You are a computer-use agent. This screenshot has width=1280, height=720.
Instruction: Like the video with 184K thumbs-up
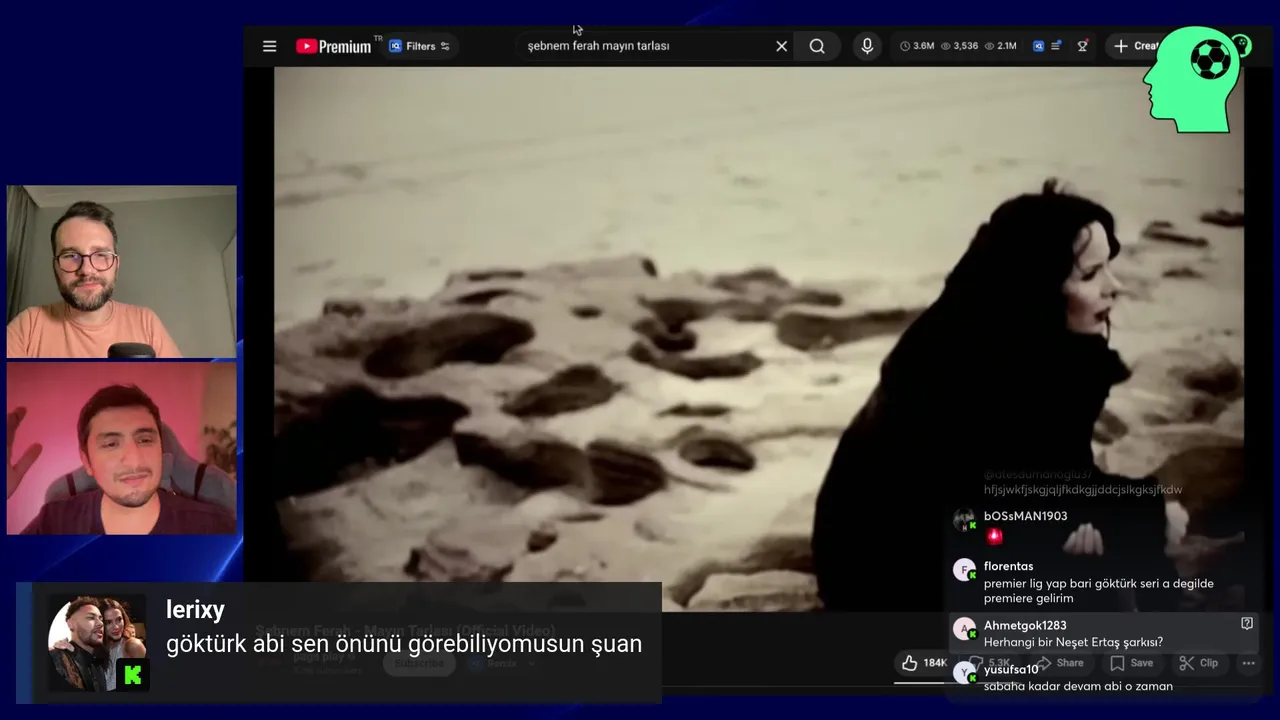point(923,663)
